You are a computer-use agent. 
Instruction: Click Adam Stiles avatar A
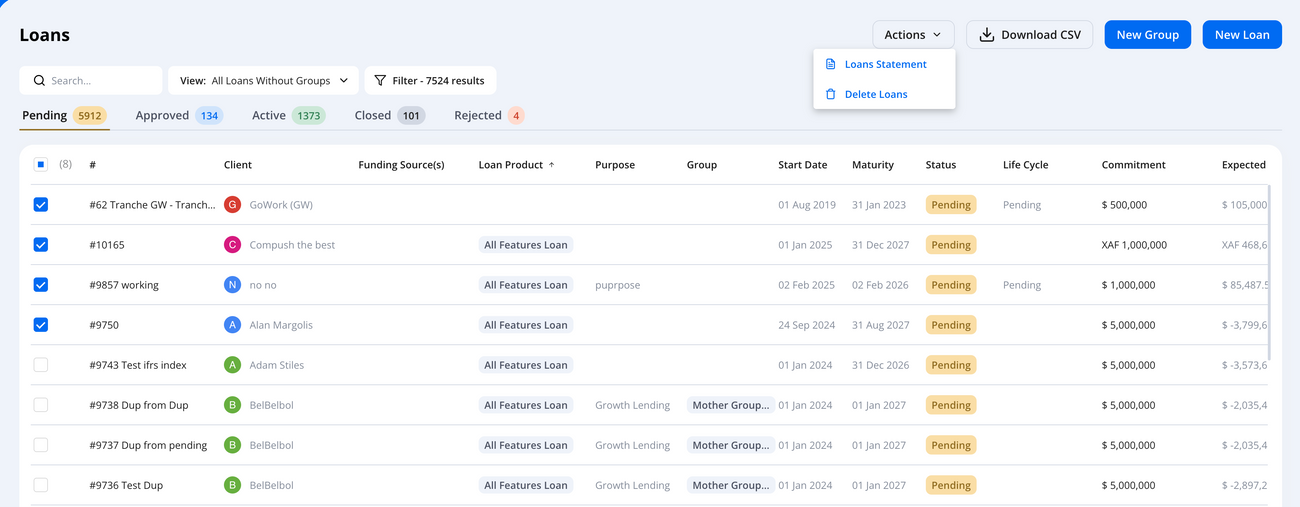click(x=233, y=364)
